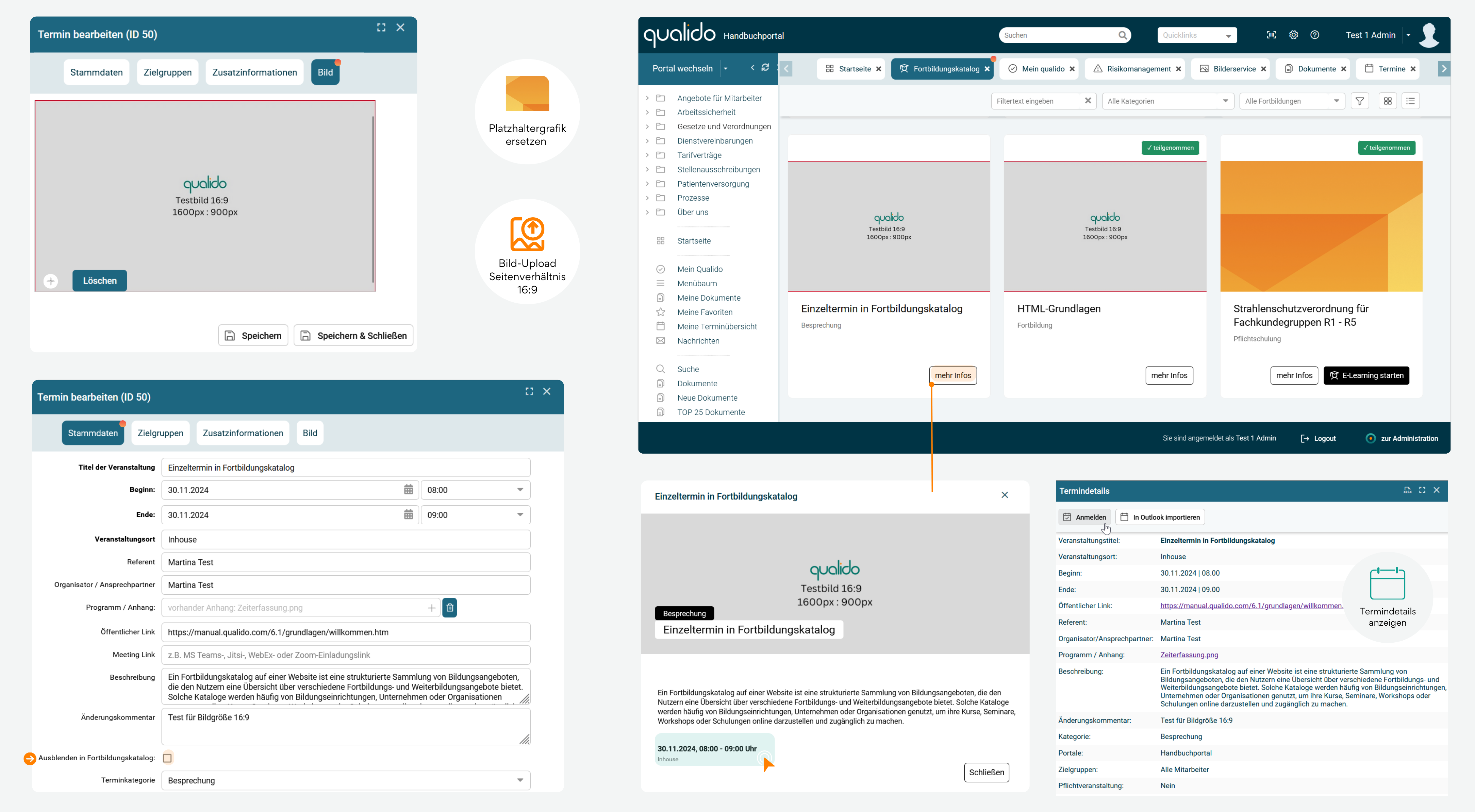Switch catalog to grid view
Image resolution: width=1475 pixels, height=812 pixels.
(x=1388, y=101)
